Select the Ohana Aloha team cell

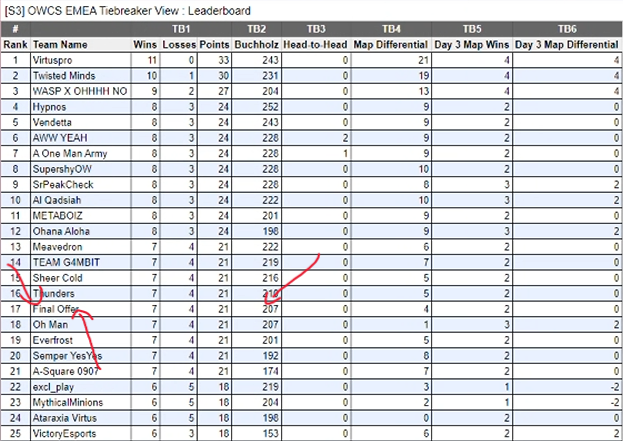(81, 231)
